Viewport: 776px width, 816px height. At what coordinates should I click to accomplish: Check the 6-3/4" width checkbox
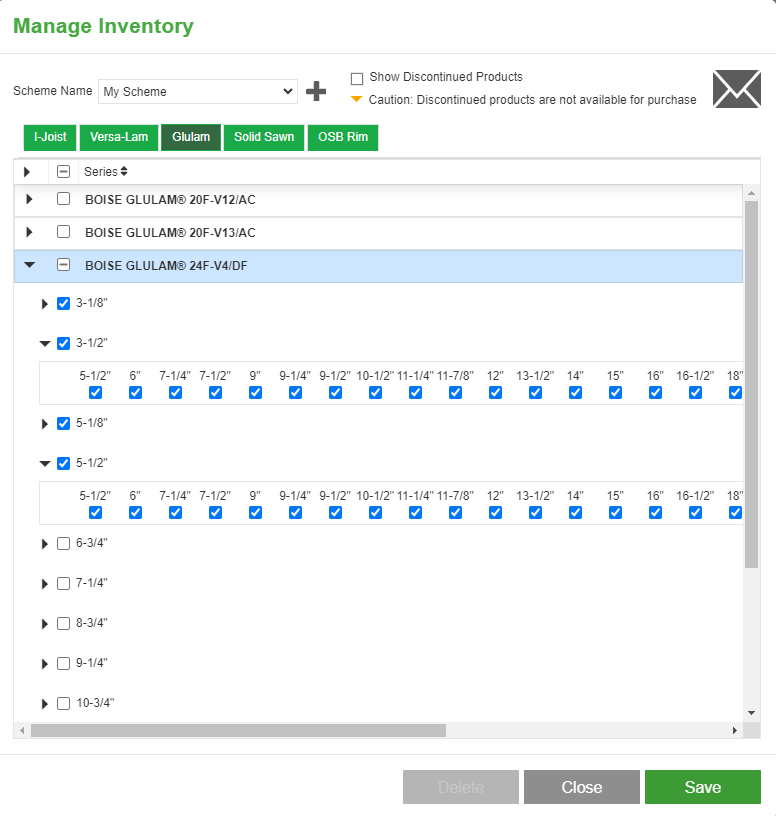(63, 543)
